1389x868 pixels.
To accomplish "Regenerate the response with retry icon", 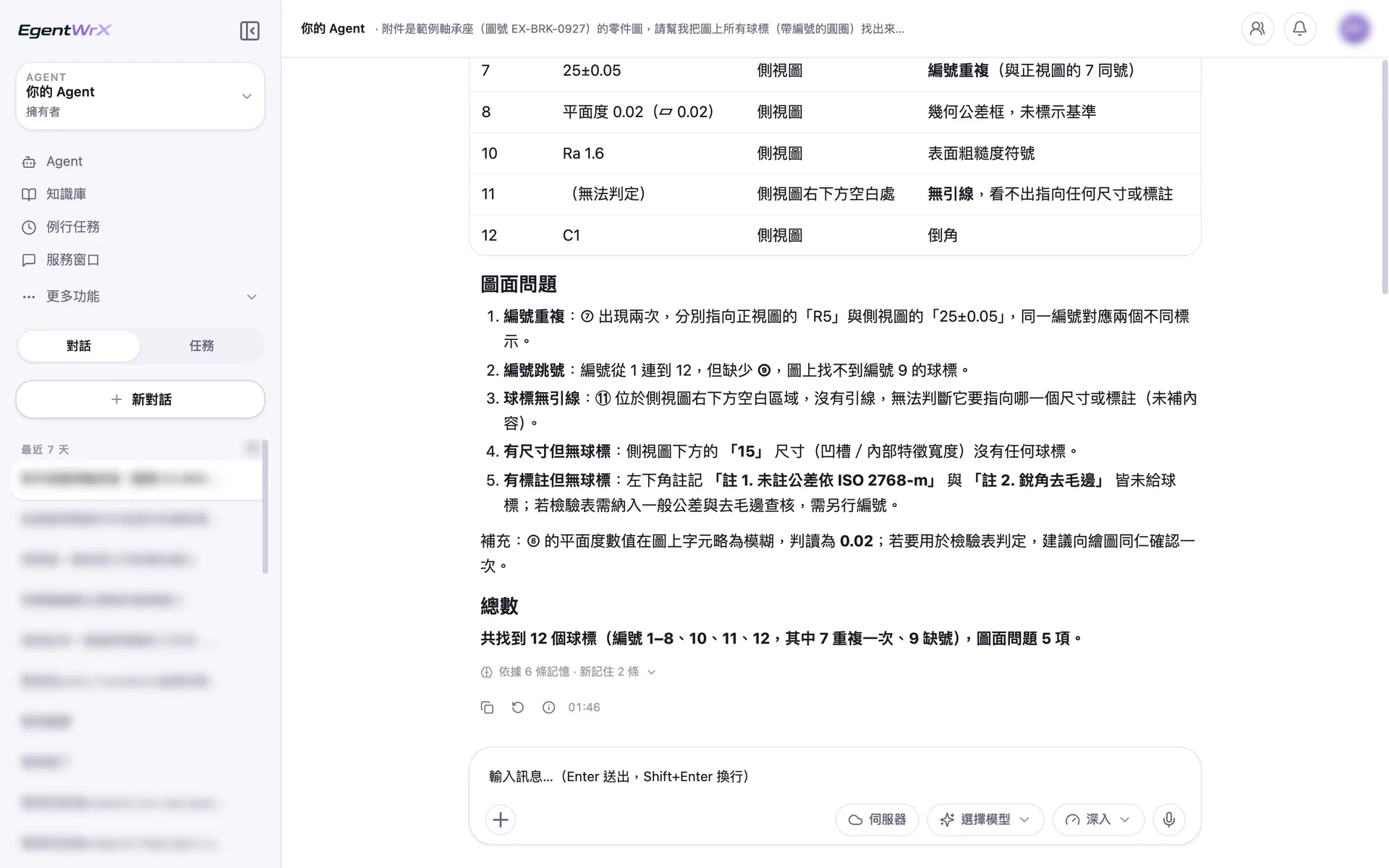I will tap(518, 707).
